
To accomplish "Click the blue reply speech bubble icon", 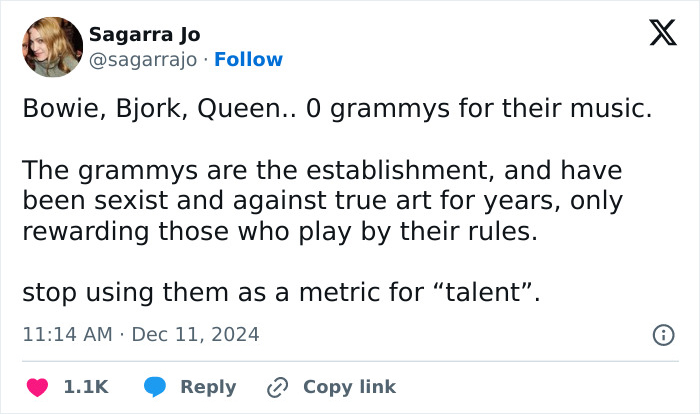I will pos(155,387).
